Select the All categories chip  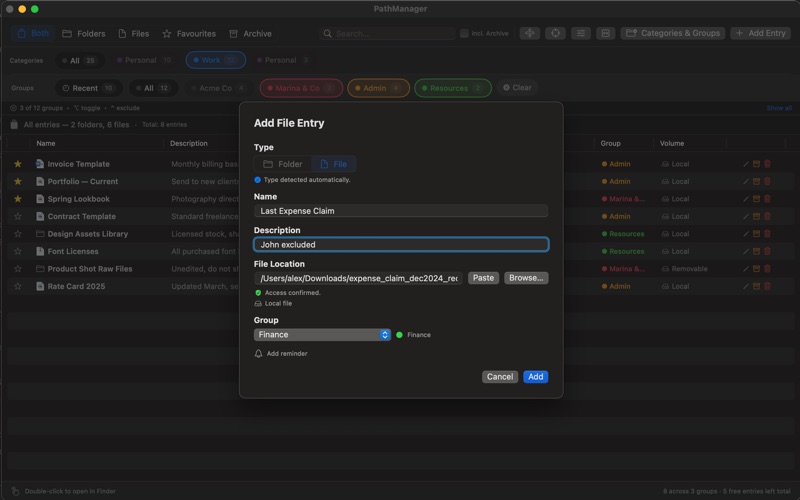click(79, 60)
